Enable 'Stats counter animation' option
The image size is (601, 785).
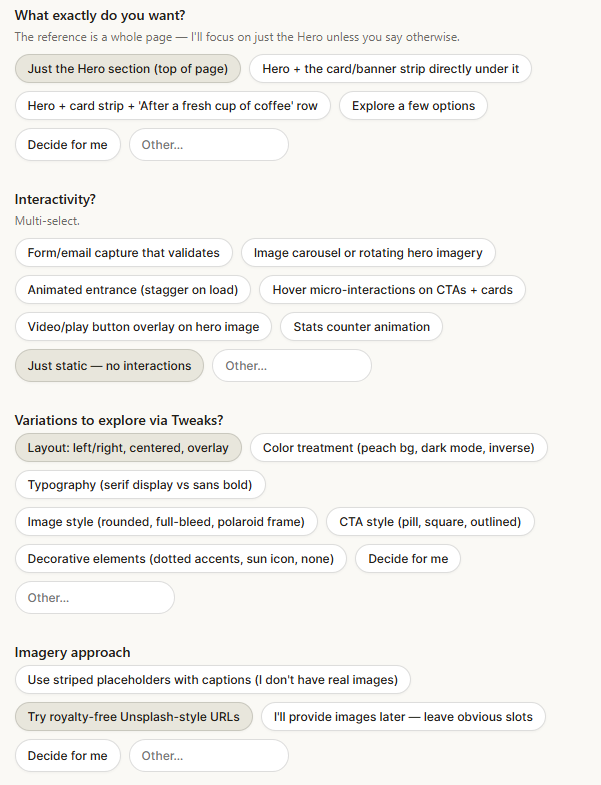[x=361, y=327]
